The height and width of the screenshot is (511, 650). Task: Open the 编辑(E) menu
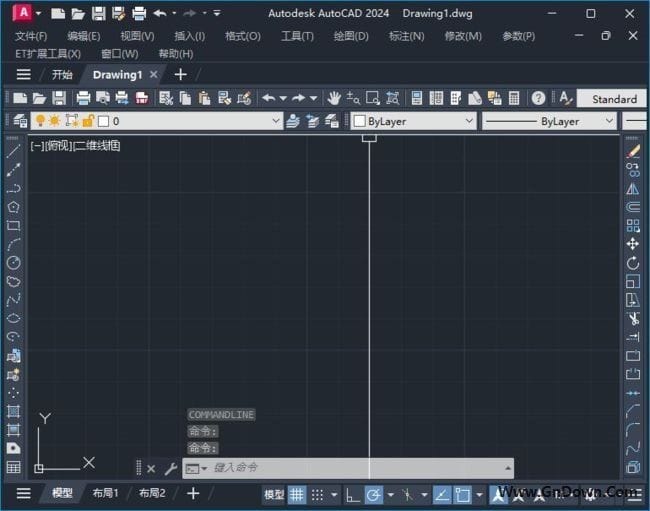84,36
